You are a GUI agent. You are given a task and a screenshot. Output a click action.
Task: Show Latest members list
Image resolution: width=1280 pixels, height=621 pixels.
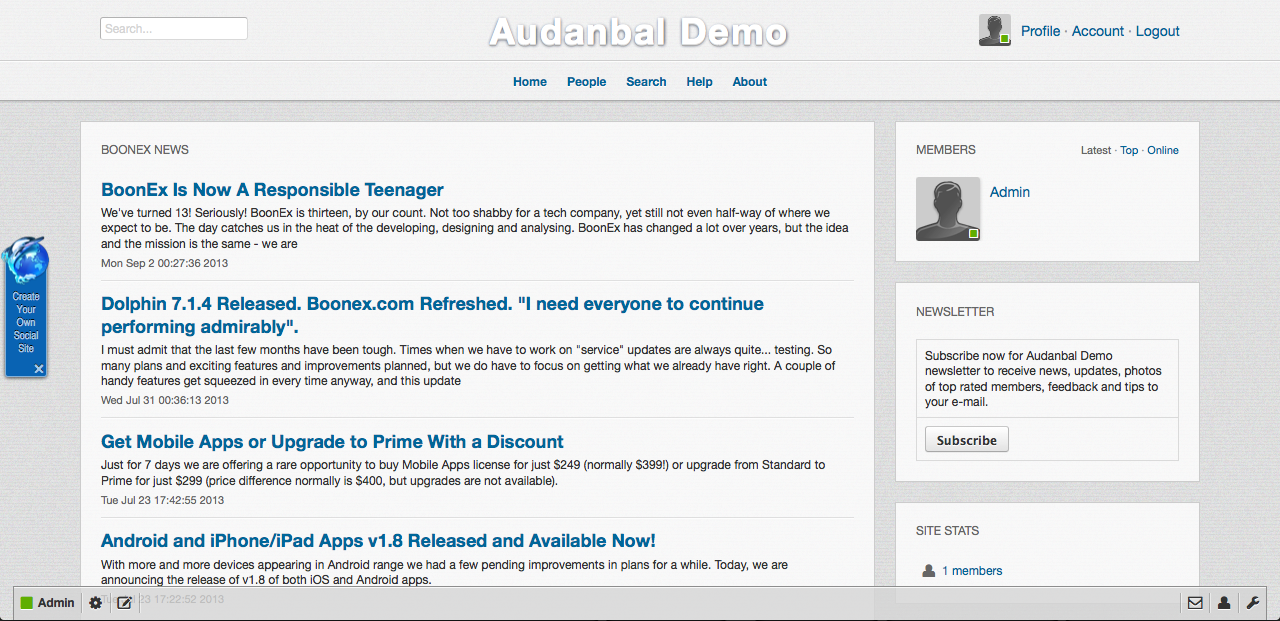pyautogui.click(x=1095, y=150)
